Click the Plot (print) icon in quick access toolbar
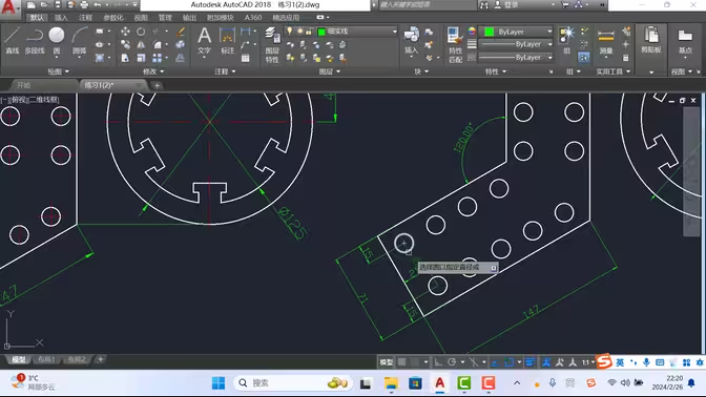Image resolution: width=706 pixels, height=397 pixels. click(84, 5)
